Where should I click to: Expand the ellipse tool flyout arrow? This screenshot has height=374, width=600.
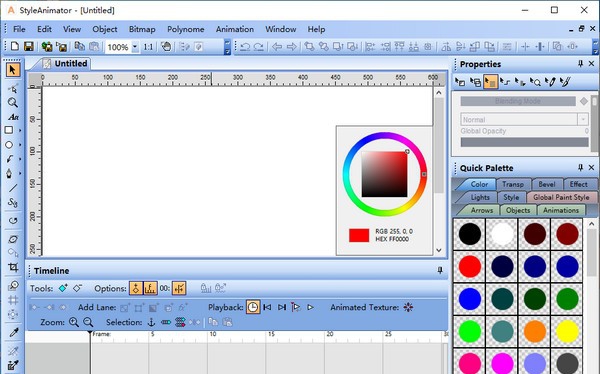click(20, 145)
